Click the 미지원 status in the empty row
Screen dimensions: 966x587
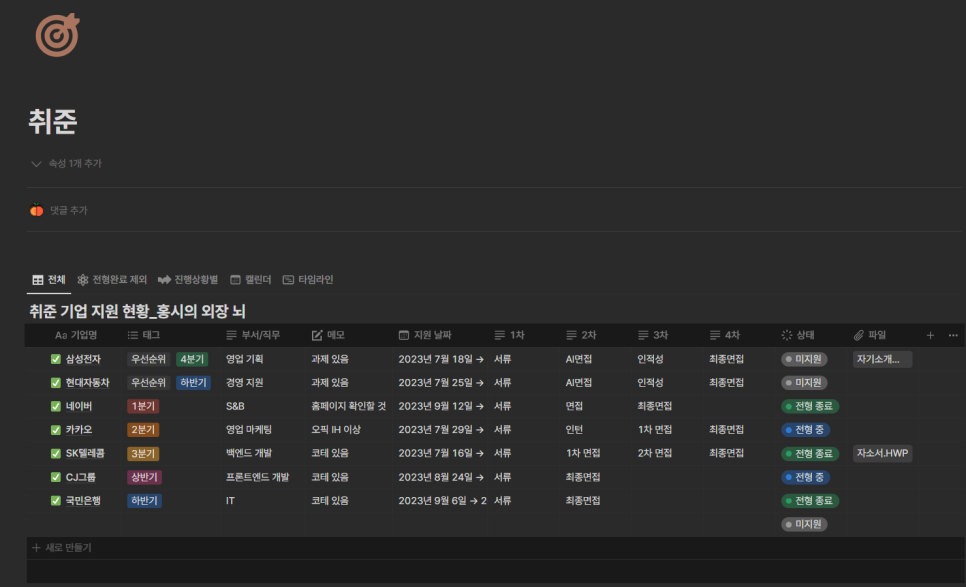click(804, 524)
